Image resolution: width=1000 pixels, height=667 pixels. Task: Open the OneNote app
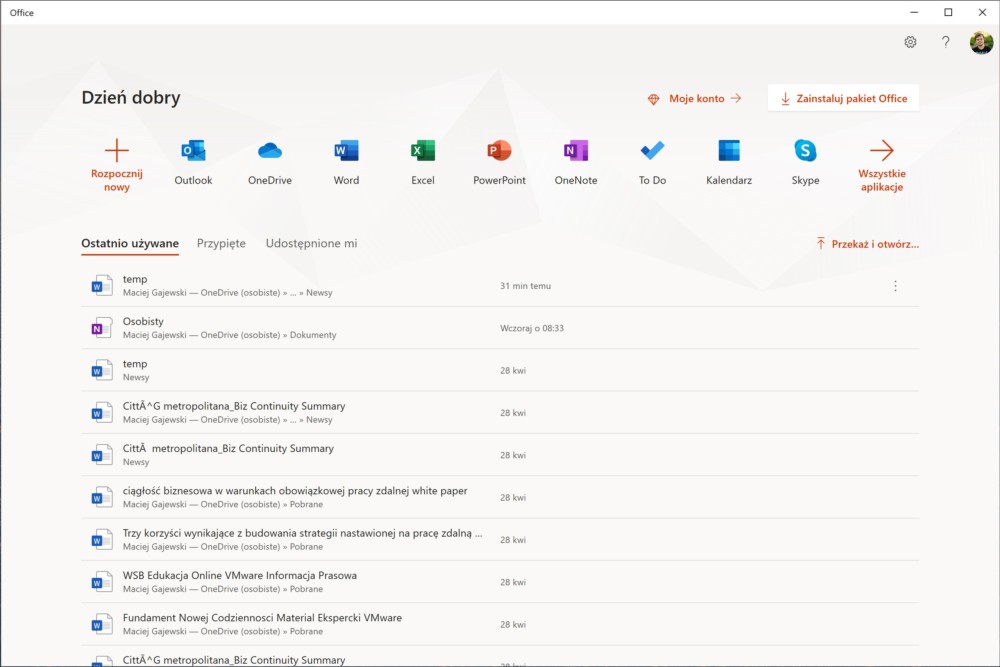tap(576, 163)
